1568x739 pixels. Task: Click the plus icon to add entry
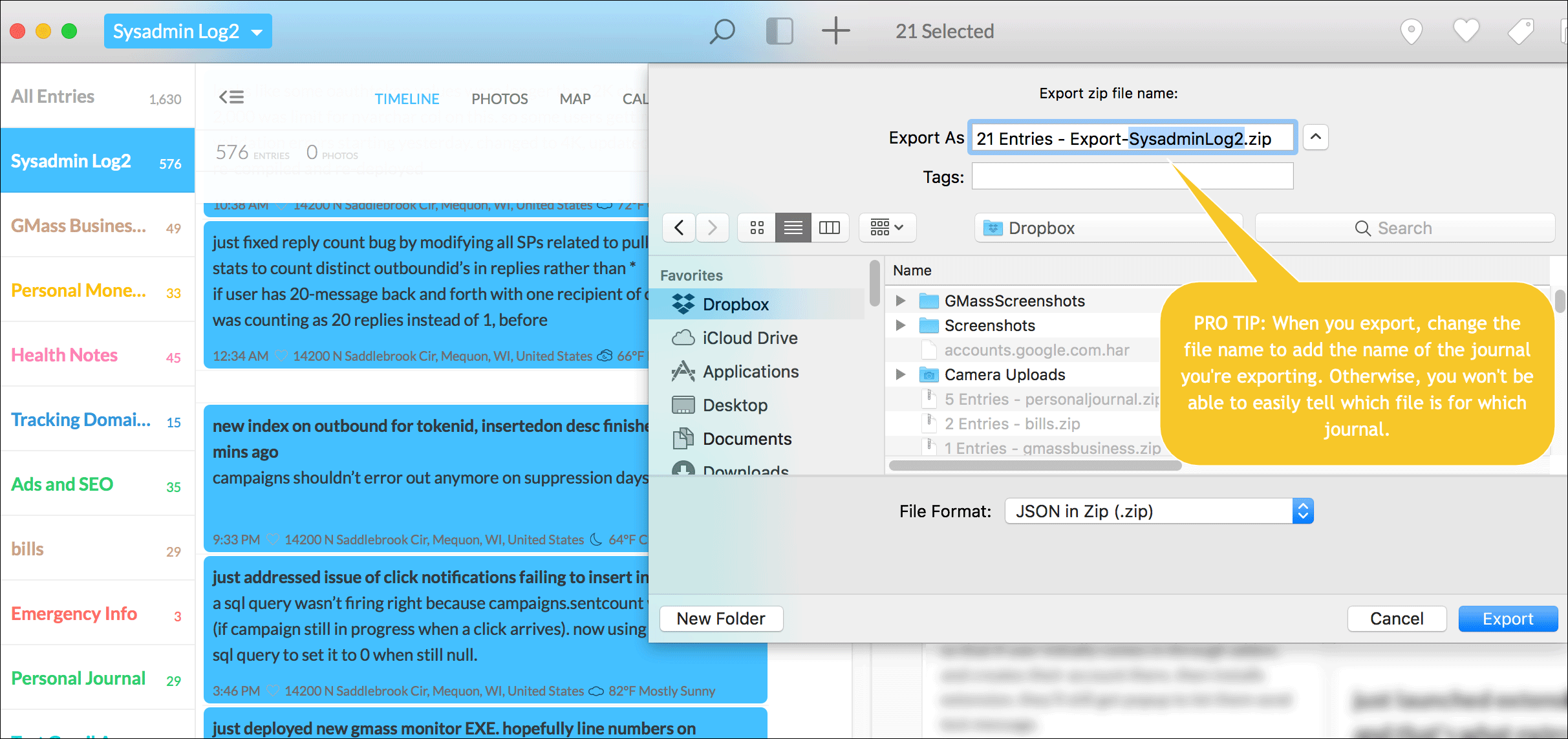835,31
